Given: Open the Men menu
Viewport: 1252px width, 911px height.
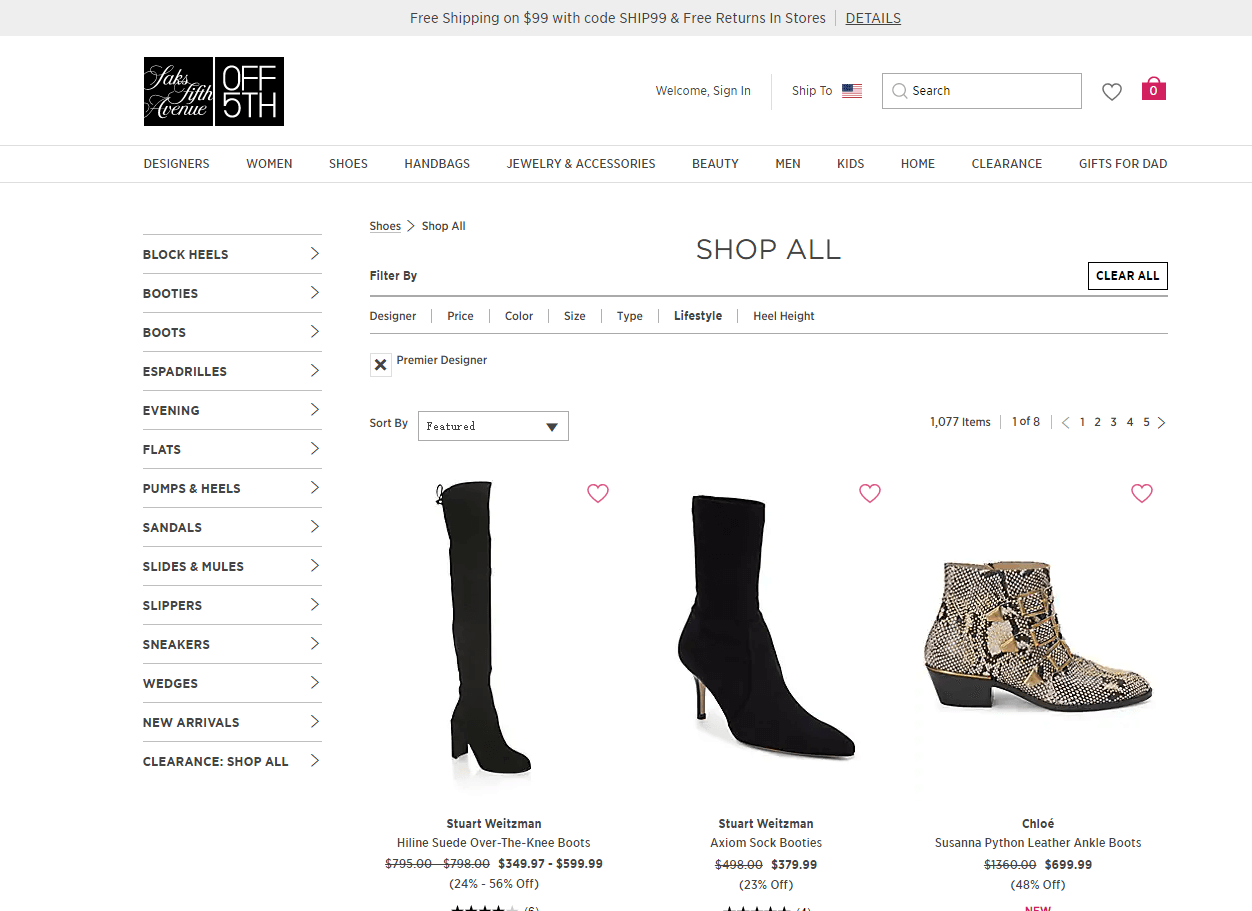Looking at the screenshot, I should 788,164.
